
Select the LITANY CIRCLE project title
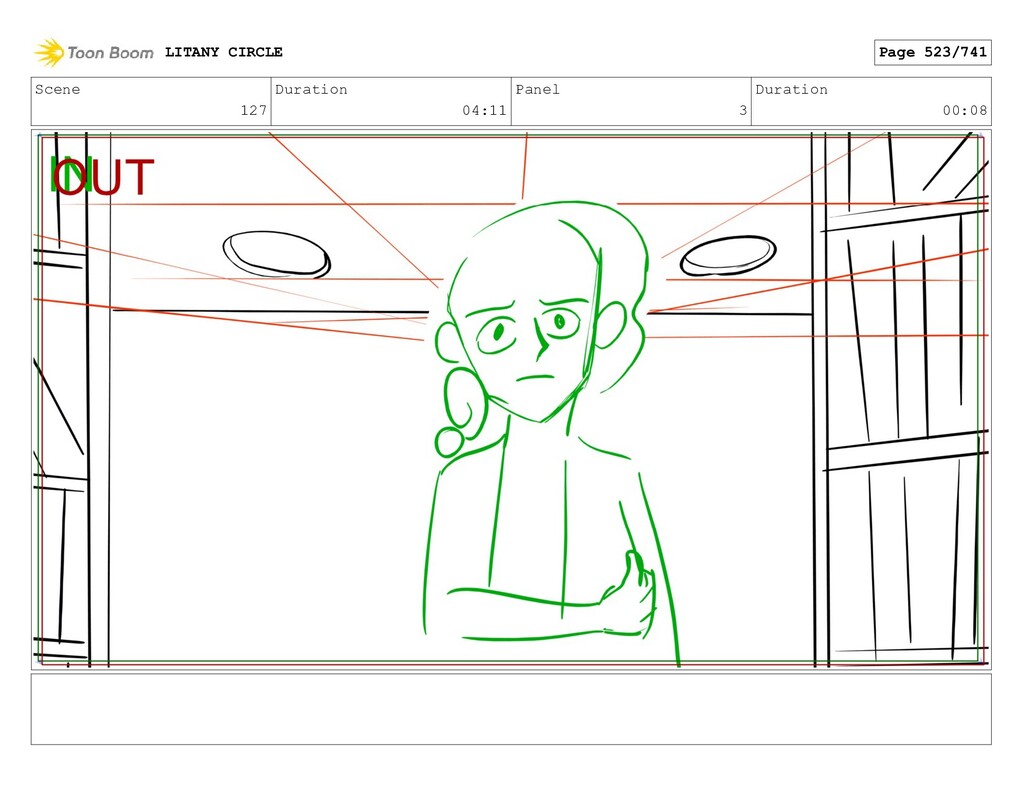[x=224, y=52]
